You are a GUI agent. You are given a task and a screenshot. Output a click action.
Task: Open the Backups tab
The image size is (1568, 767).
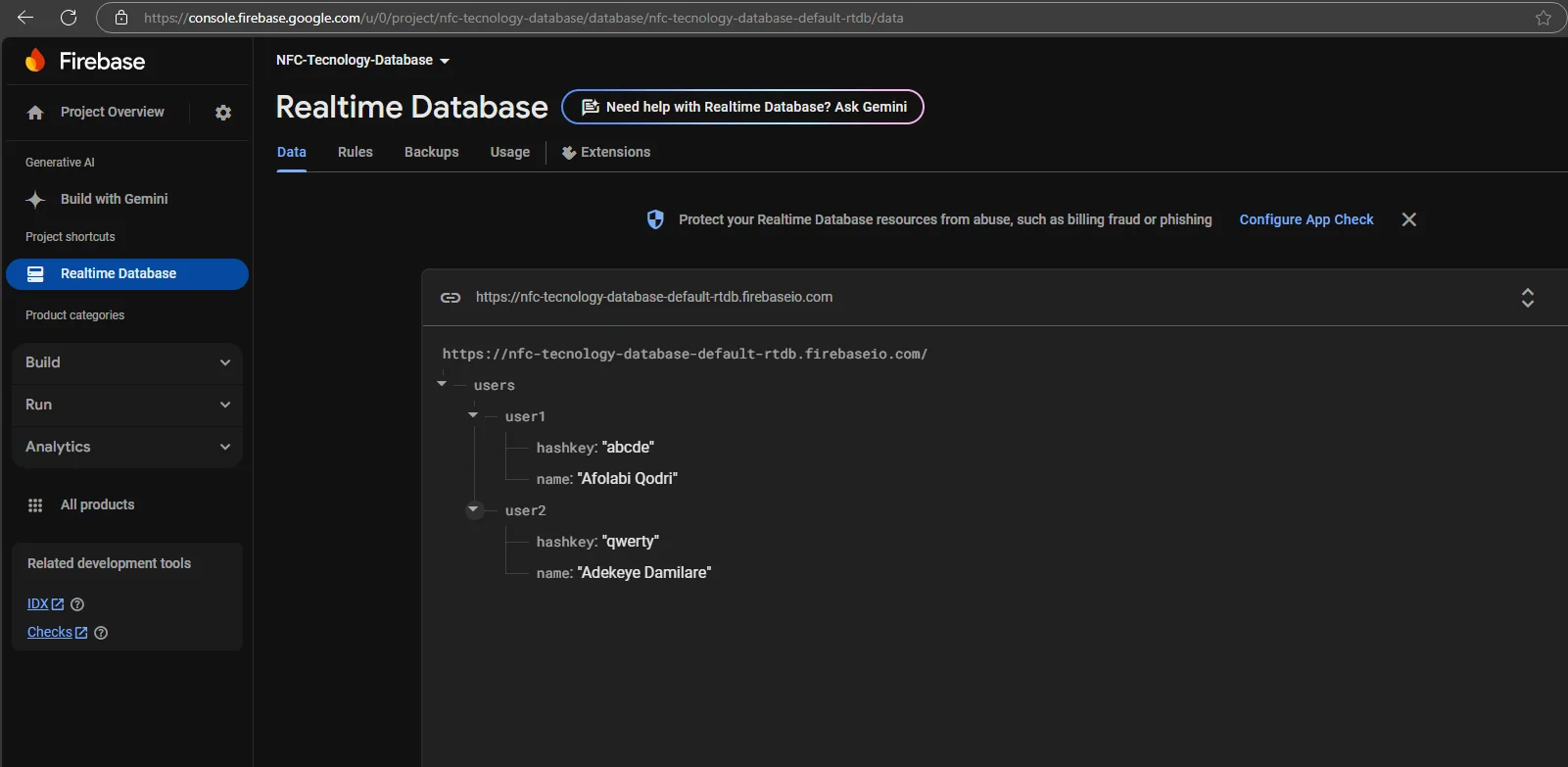coord(432,152)
